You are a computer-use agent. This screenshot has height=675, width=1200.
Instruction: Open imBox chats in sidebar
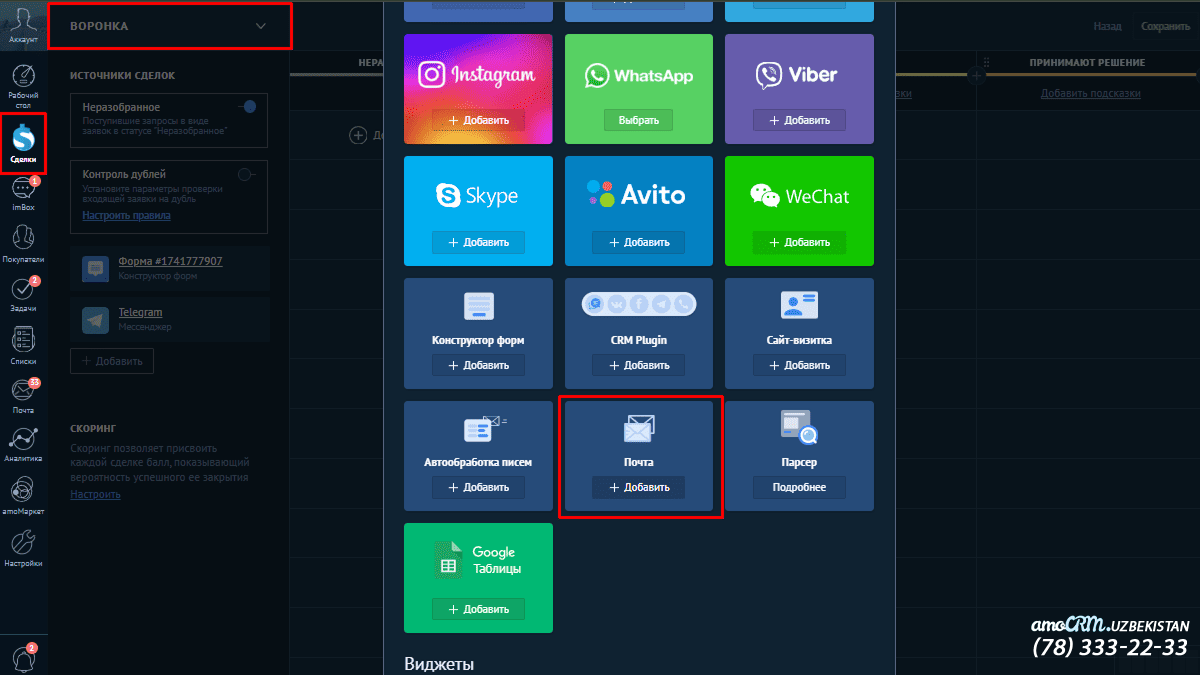pos(23,193)
